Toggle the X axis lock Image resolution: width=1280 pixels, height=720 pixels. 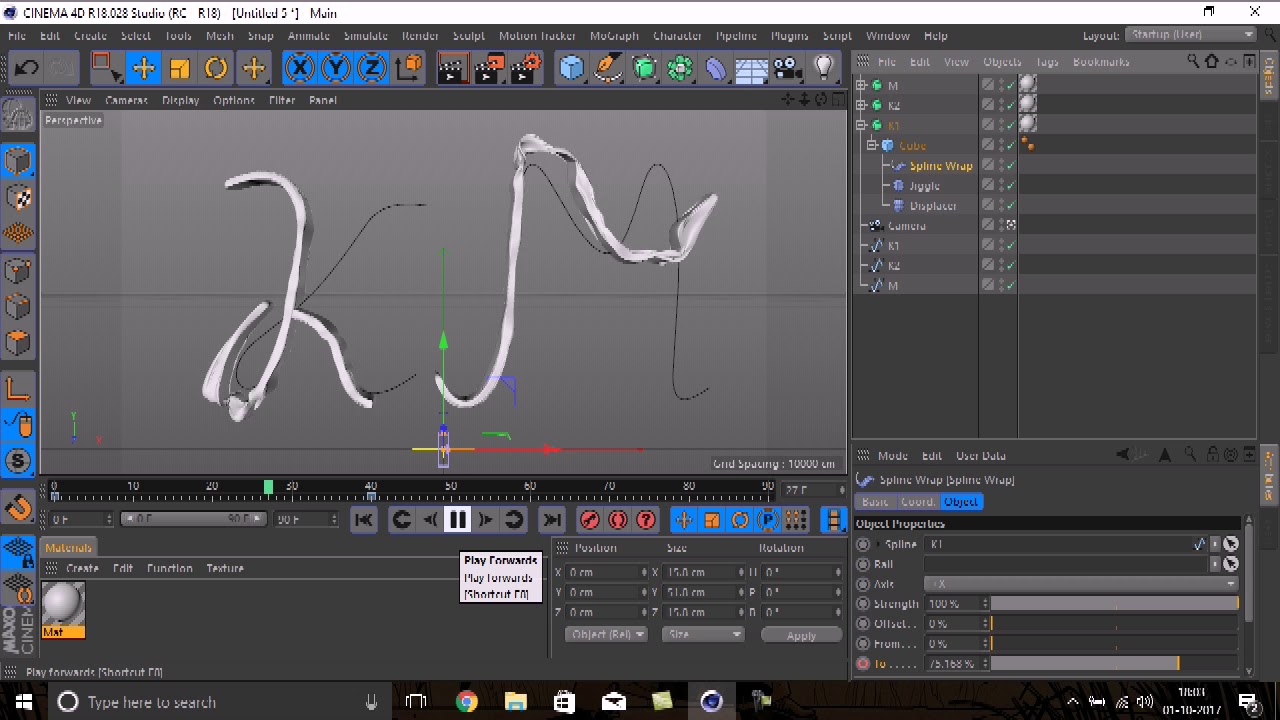coord(299,68)
